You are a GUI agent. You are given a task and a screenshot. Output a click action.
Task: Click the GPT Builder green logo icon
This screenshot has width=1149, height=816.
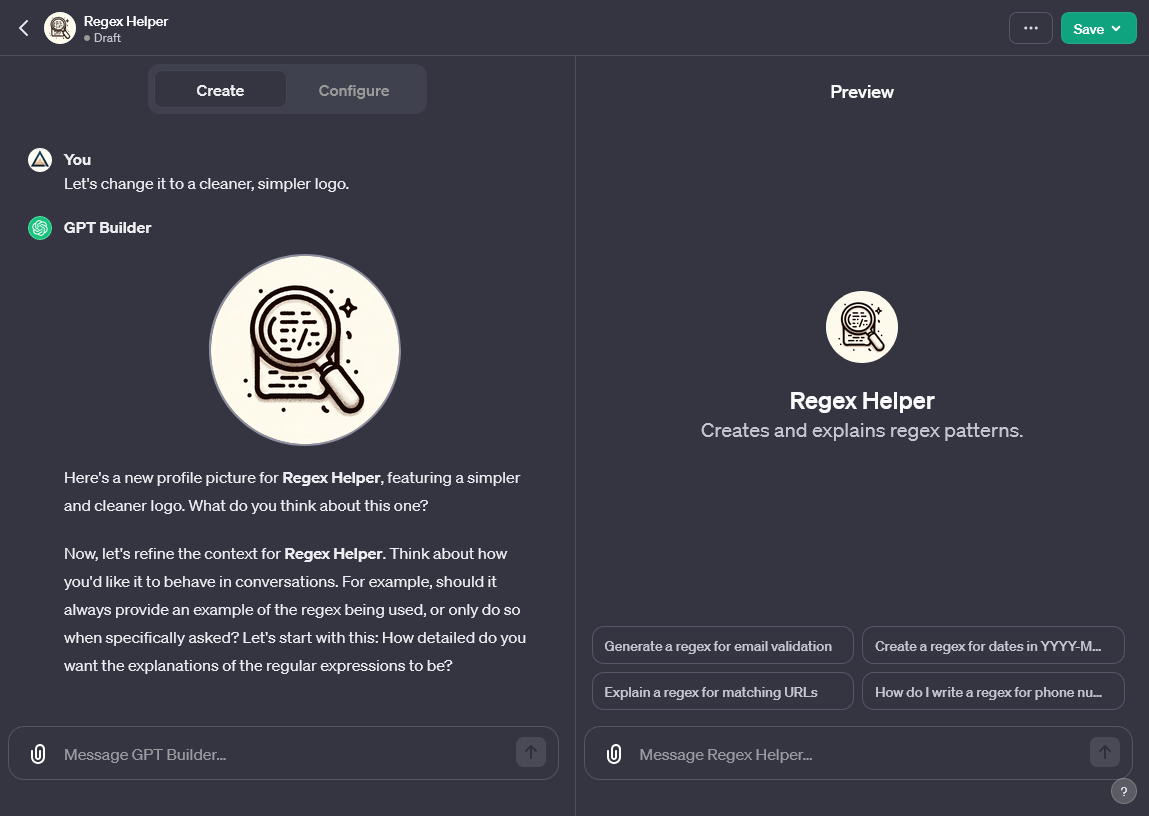pyautogui.click(x=40, y=228)
